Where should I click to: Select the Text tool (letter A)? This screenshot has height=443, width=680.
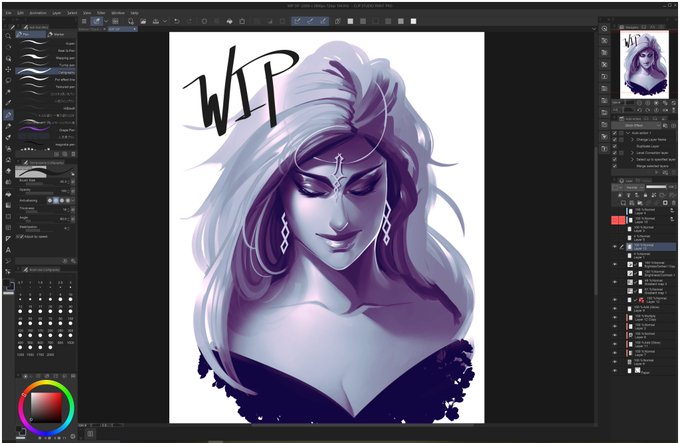point(8,250)
